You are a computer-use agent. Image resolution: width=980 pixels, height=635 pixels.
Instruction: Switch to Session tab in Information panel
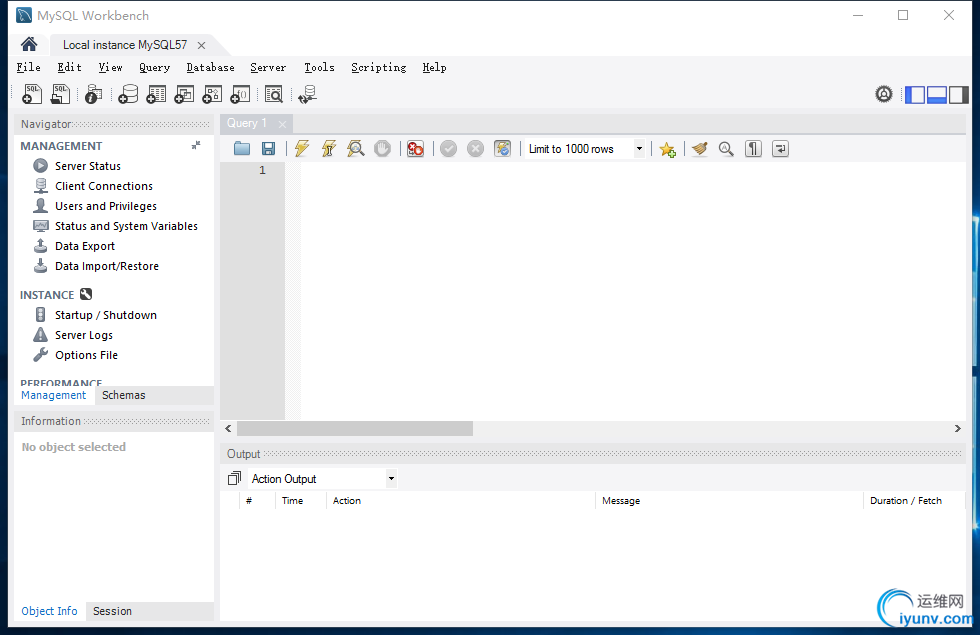click(112, 611)
